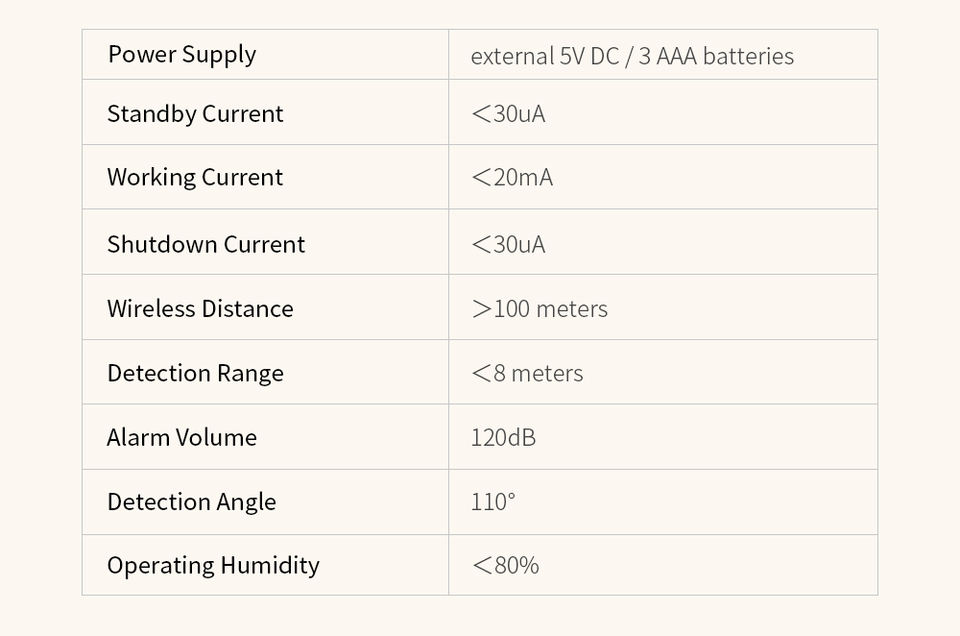Click the Detection Angle label
The width and height of the screenshot is (960, 636).
coord(192,502)
